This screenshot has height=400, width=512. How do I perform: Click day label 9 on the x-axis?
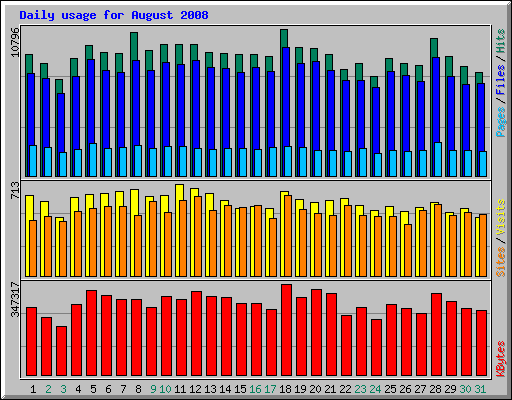click(153, 389)
